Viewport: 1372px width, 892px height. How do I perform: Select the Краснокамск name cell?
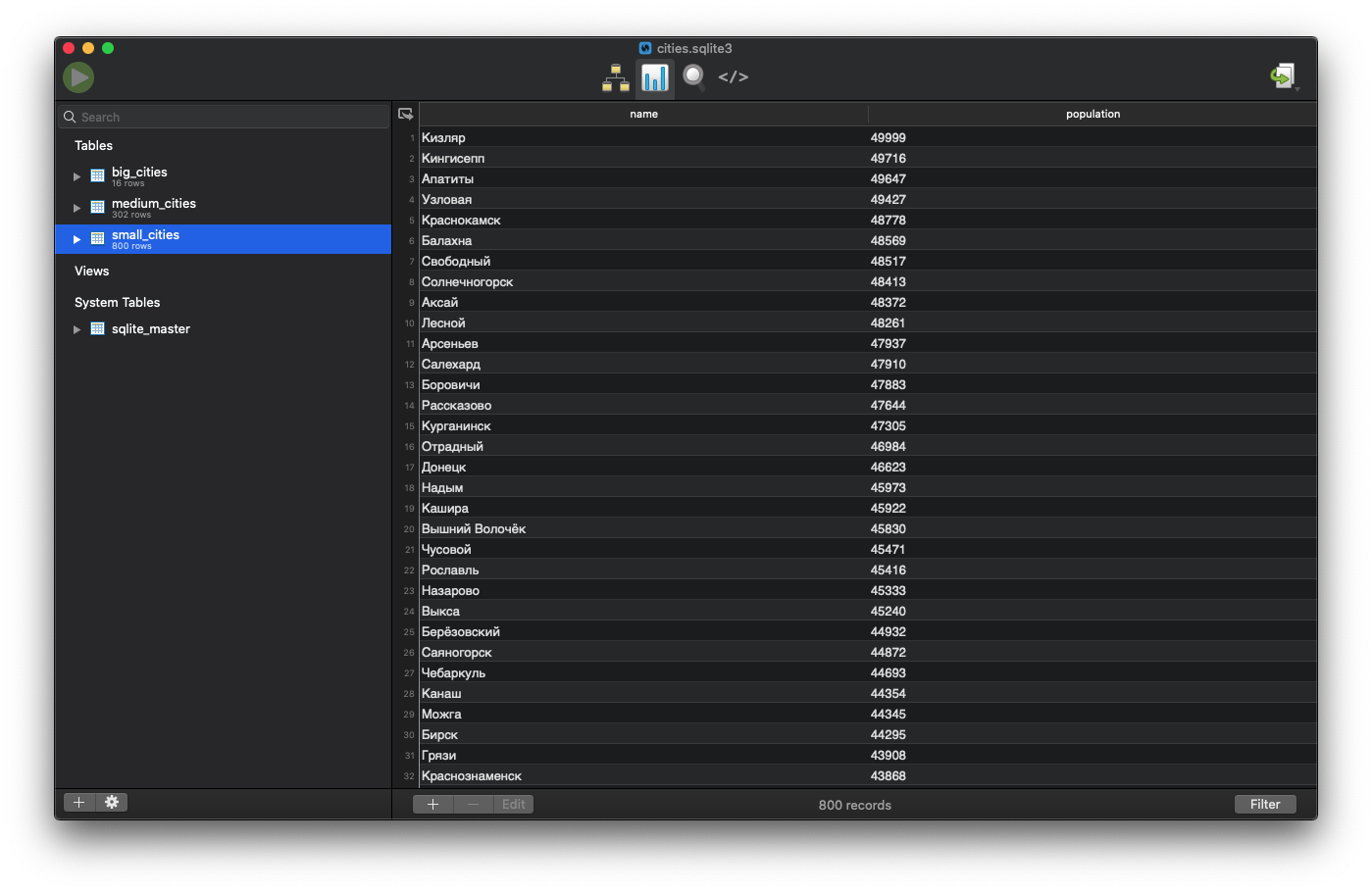[x=643, y=220]
